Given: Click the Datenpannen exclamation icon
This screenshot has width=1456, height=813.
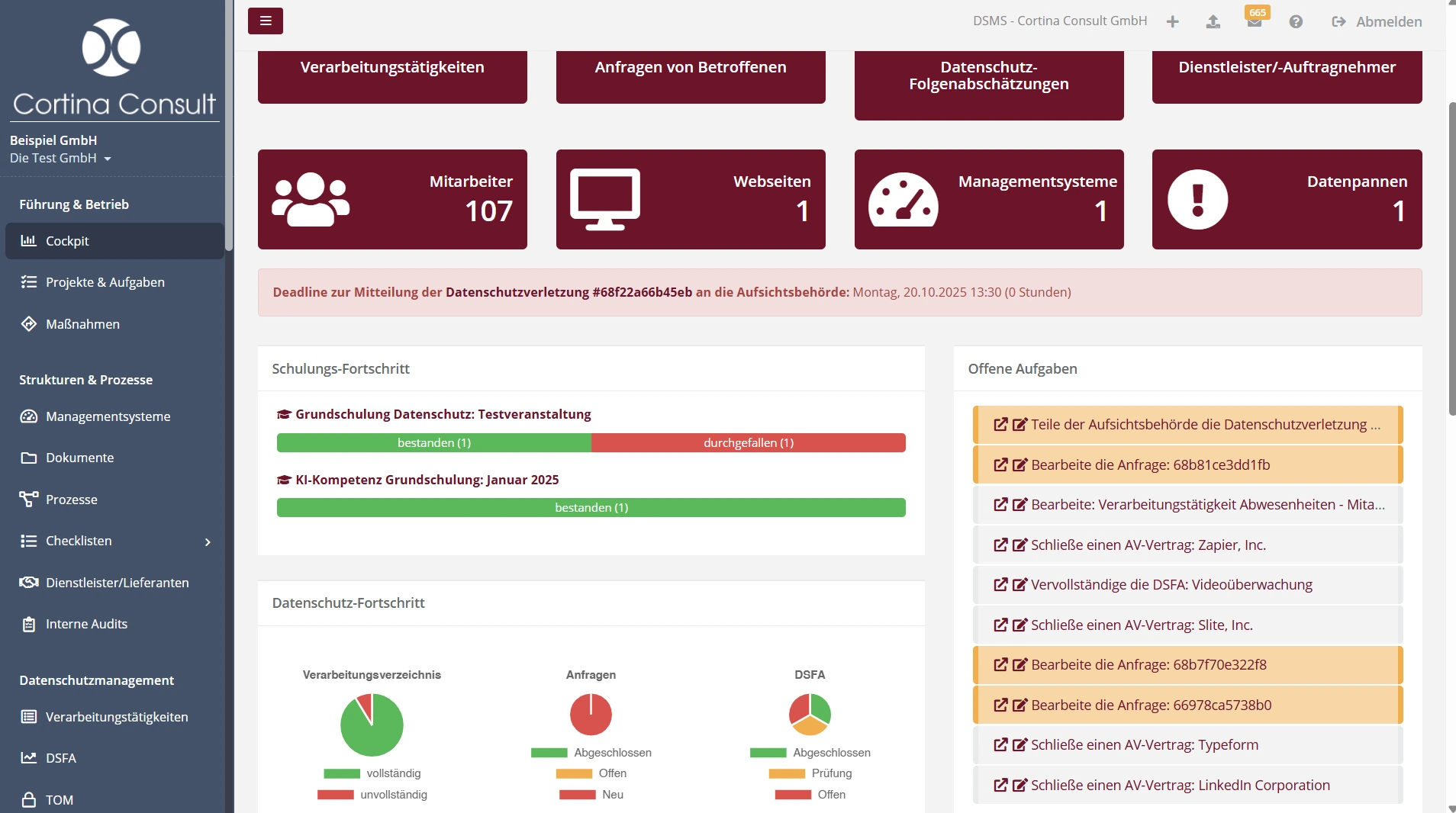Looking at the screenshot, I should click(x=1197, y=200).
